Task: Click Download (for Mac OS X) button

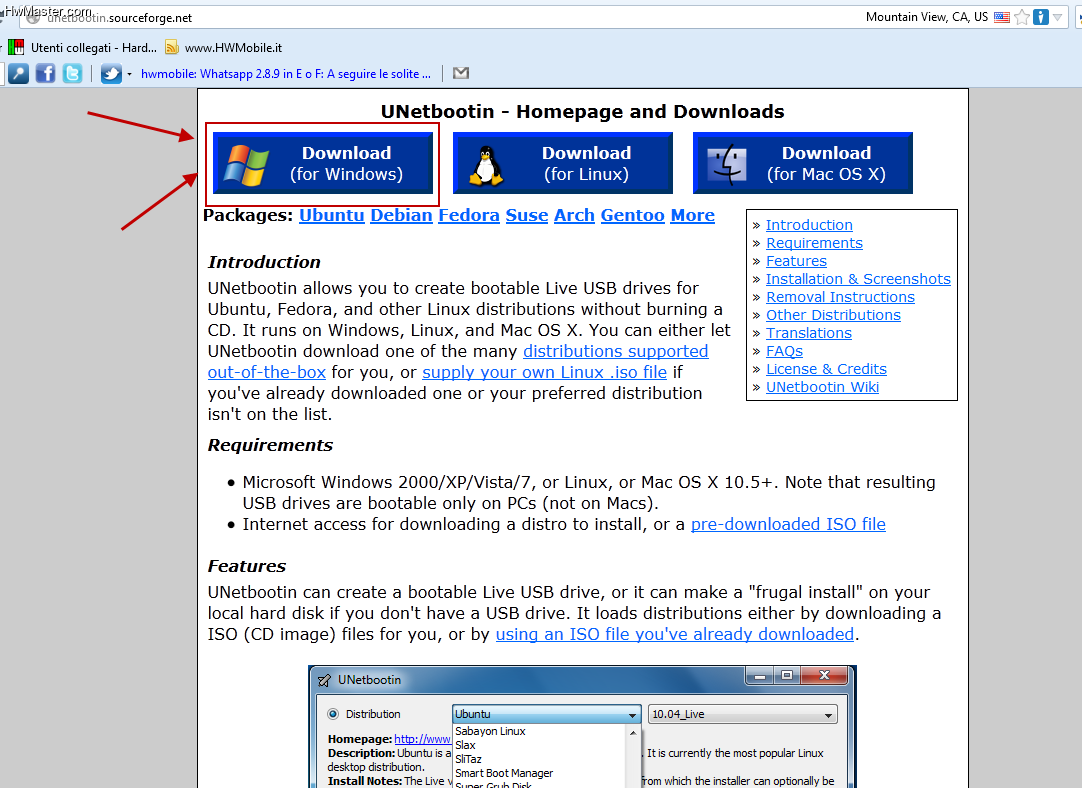Action: [x=803, y=163]
